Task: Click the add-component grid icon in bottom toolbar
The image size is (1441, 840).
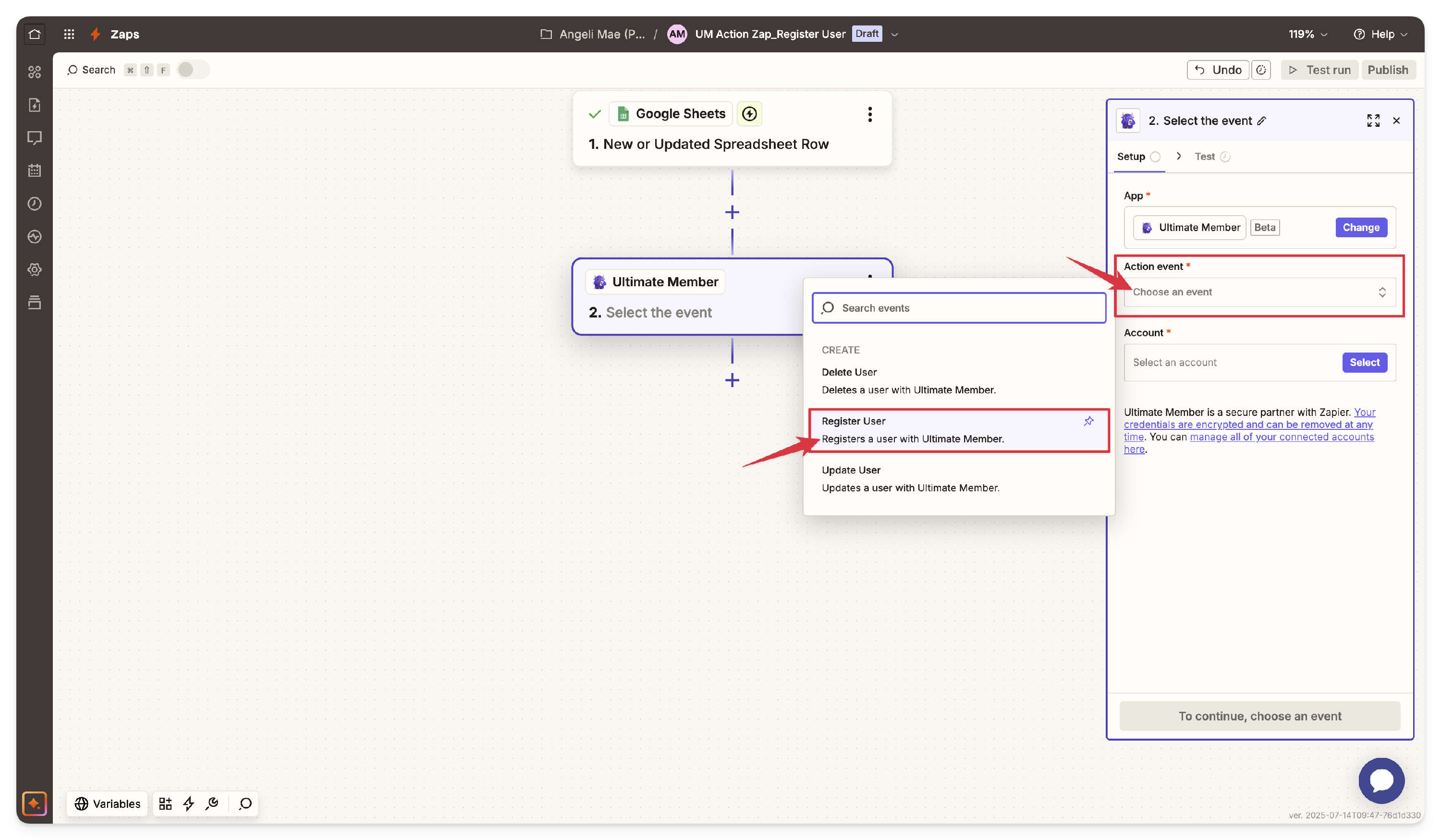Action: 165,803
